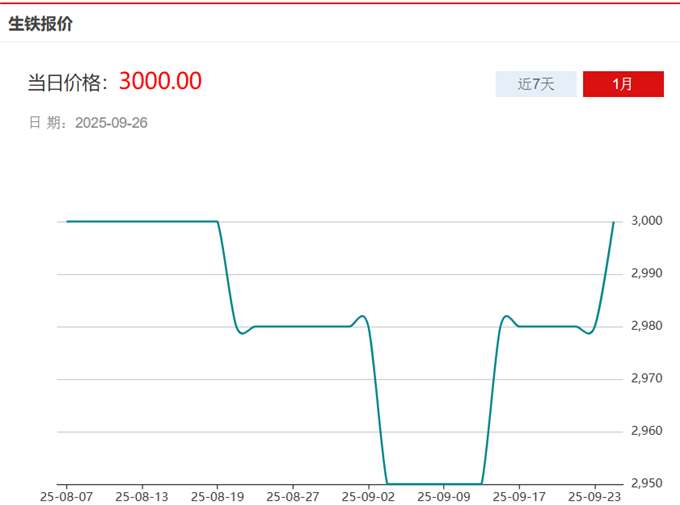Image resolution: width=680 pixels, height=505 pixels.
Task: Click the 2,960 y-axis value label
Action: (647, 431)
